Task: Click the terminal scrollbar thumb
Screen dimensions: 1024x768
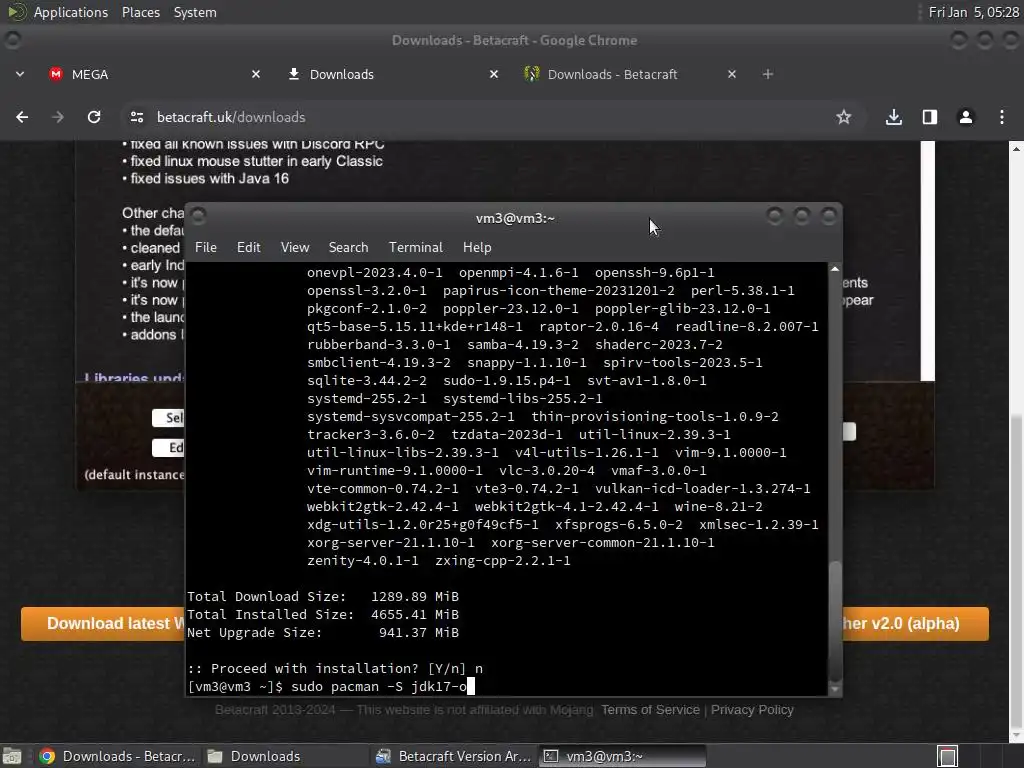Action: click(x=835, y=620)
